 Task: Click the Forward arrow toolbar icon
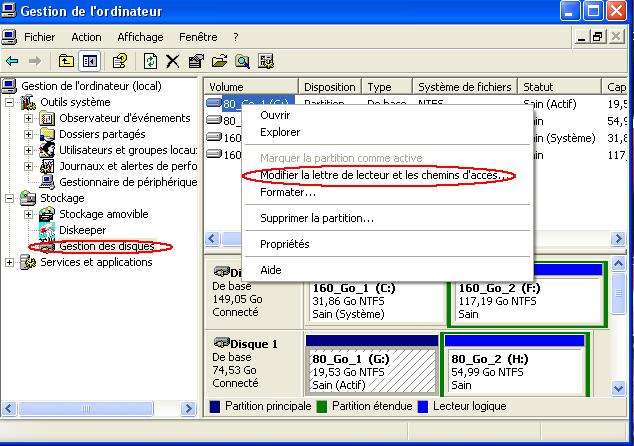click(x=35, y=61)
